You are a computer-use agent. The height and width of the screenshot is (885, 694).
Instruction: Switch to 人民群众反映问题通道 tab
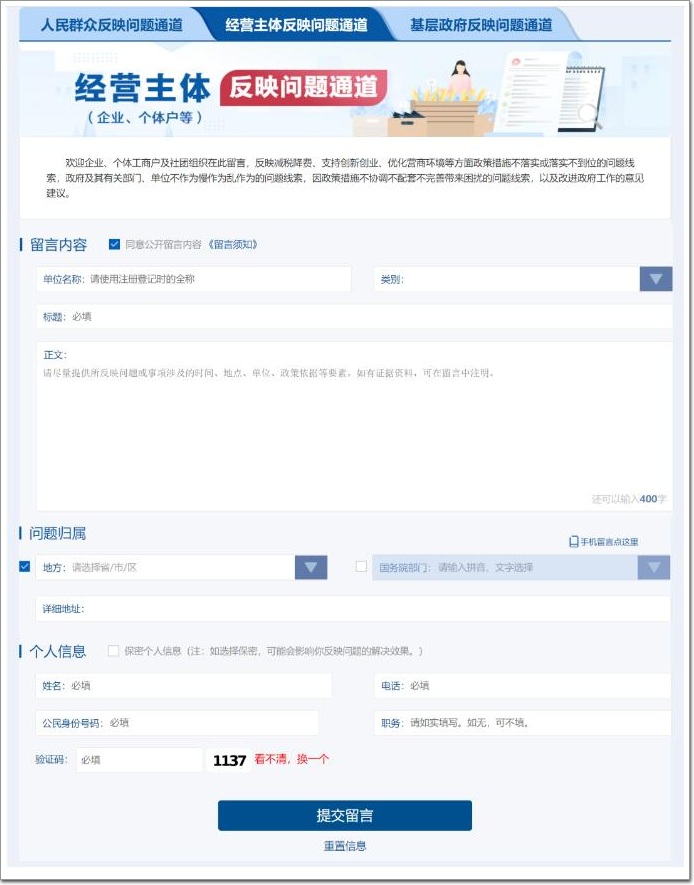[111, 25]
